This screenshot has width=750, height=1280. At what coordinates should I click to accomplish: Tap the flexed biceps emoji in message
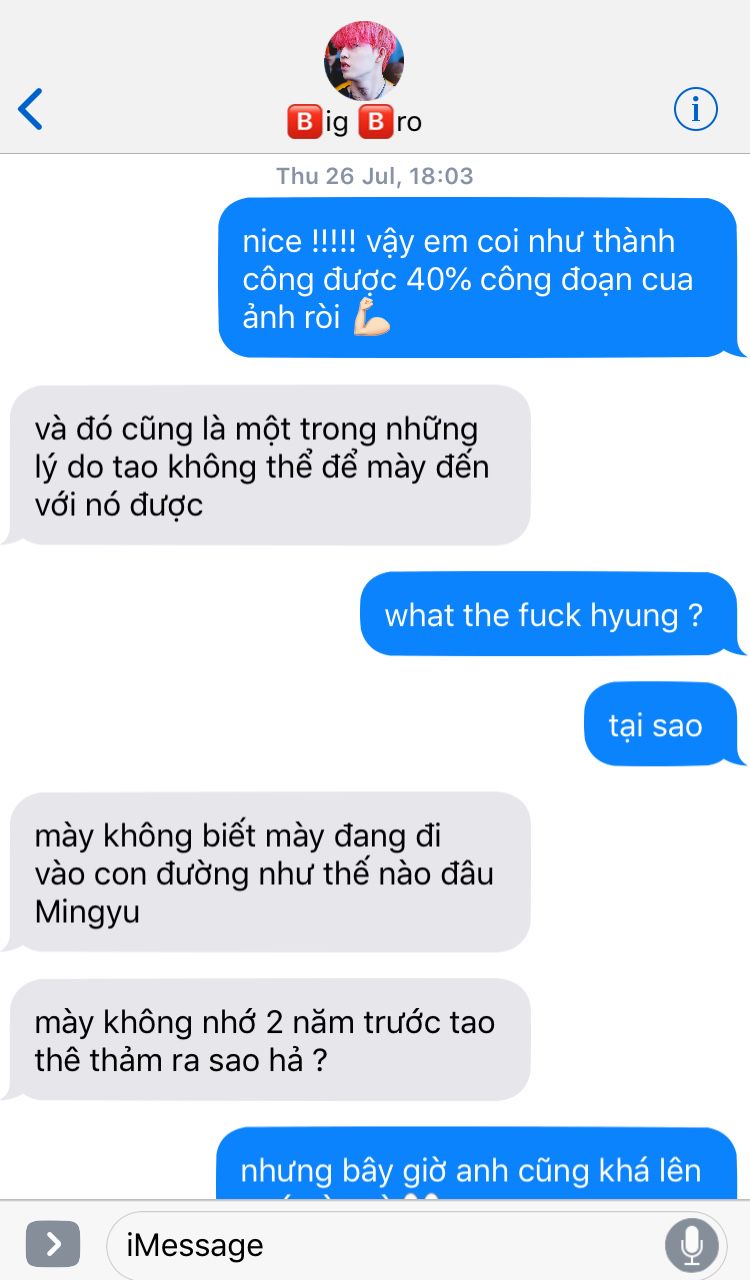pos(371,317)
